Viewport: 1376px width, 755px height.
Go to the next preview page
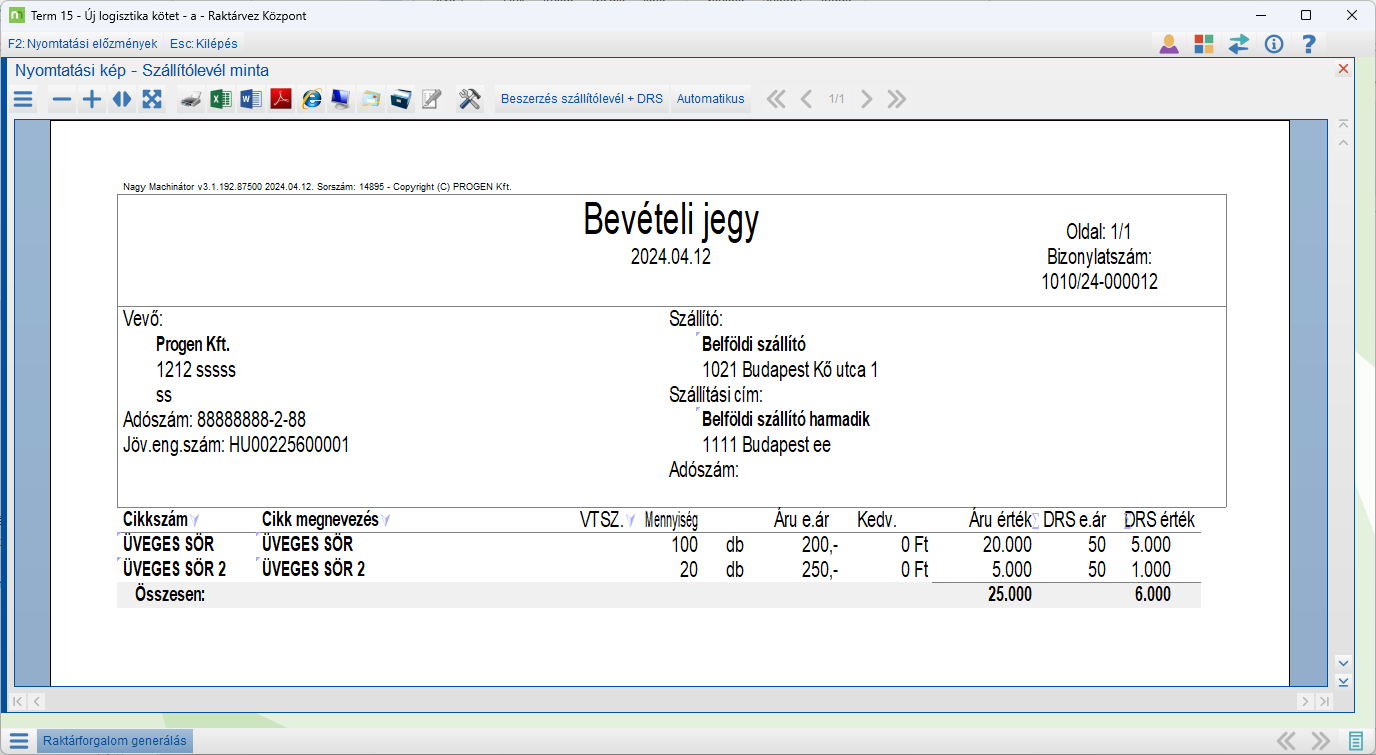(867, 99)
